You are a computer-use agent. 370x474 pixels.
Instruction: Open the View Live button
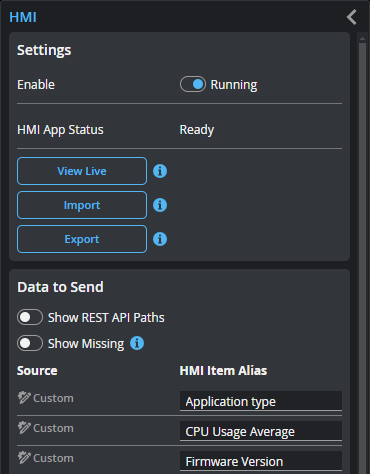tap(82, 171)
